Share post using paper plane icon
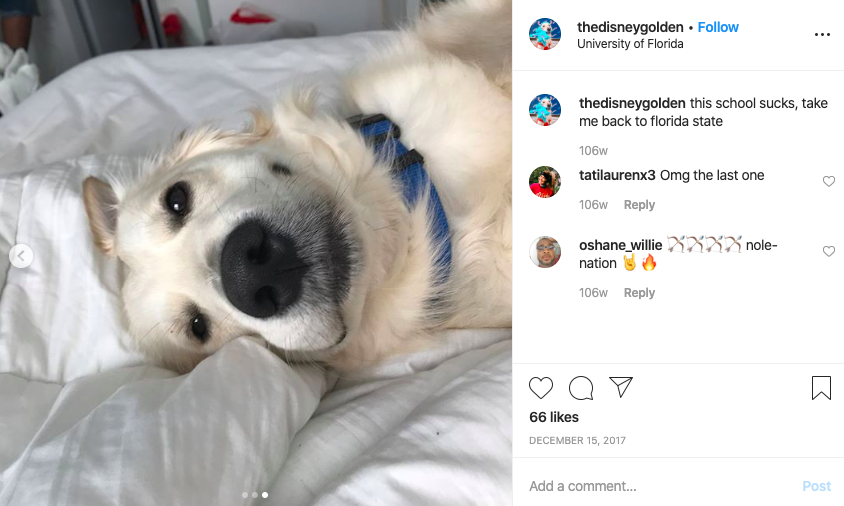The width and height of the screenshot is (844, 506). tap(621, 386)
